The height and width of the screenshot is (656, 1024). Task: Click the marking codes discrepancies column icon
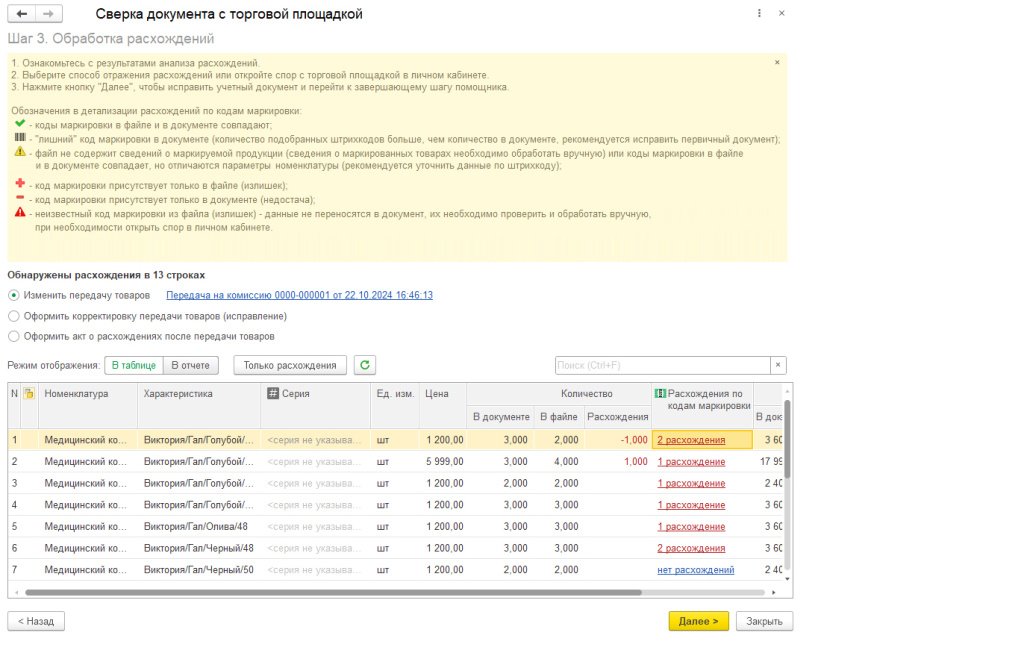(659, 394)
